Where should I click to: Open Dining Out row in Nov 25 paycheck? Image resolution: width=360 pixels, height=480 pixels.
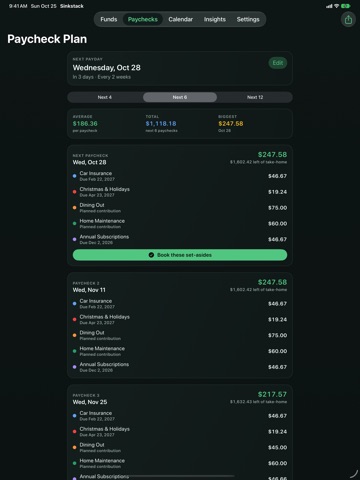(x=180, y=447)
